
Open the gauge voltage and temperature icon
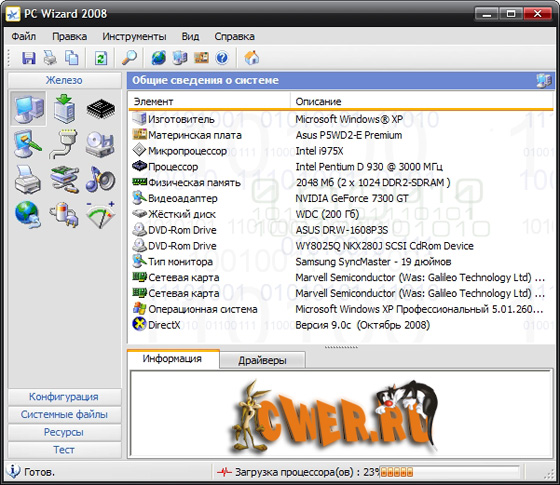[101, 215]
